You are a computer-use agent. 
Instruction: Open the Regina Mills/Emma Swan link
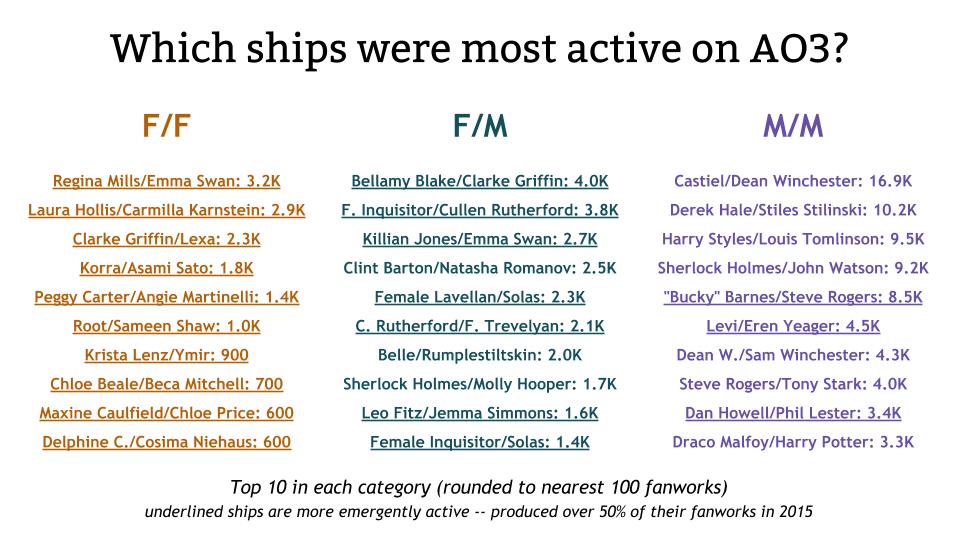tap(167, 181)
